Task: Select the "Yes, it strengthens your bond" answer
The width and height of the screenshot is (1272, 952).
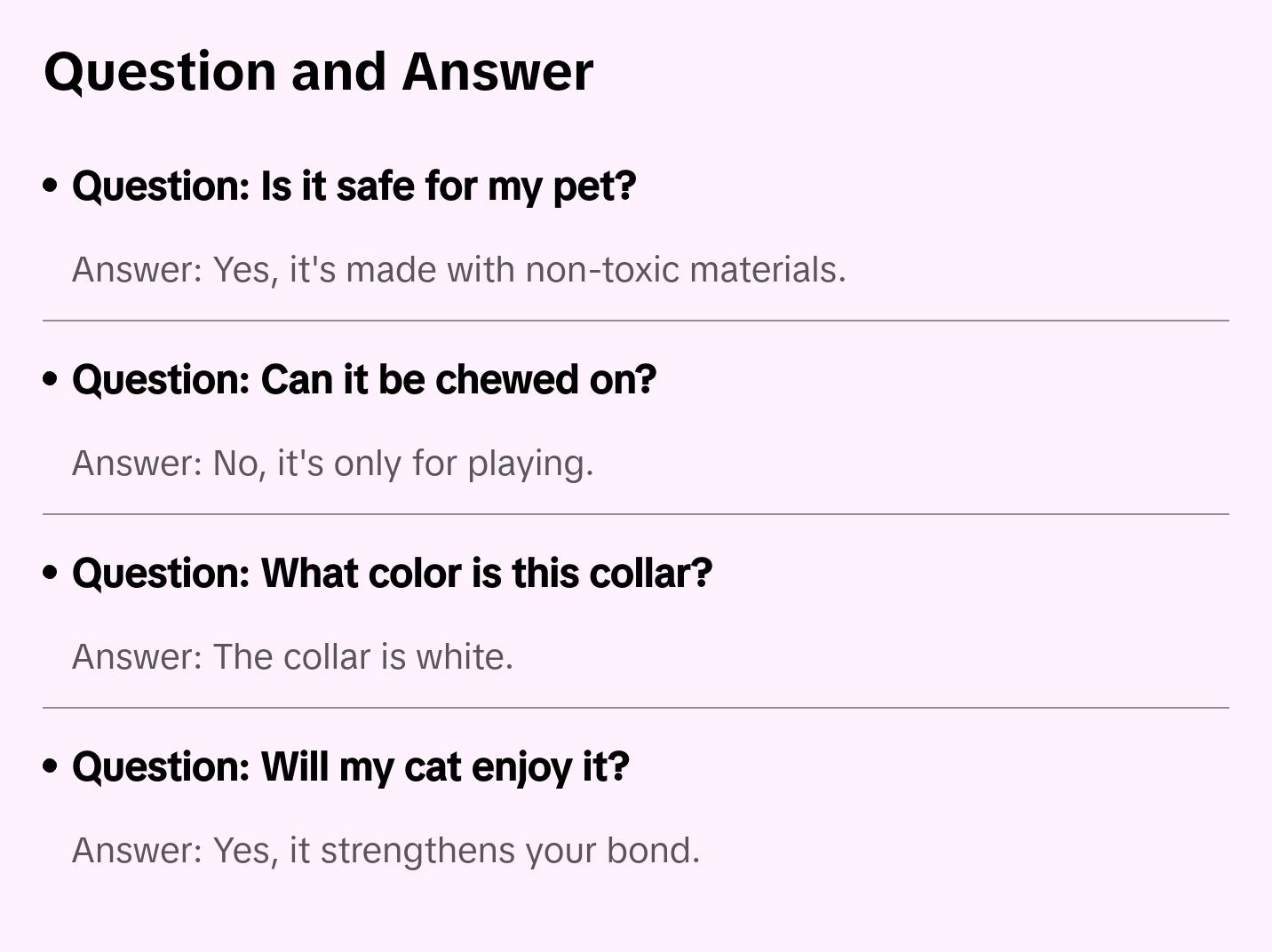Action: (386, 850)
